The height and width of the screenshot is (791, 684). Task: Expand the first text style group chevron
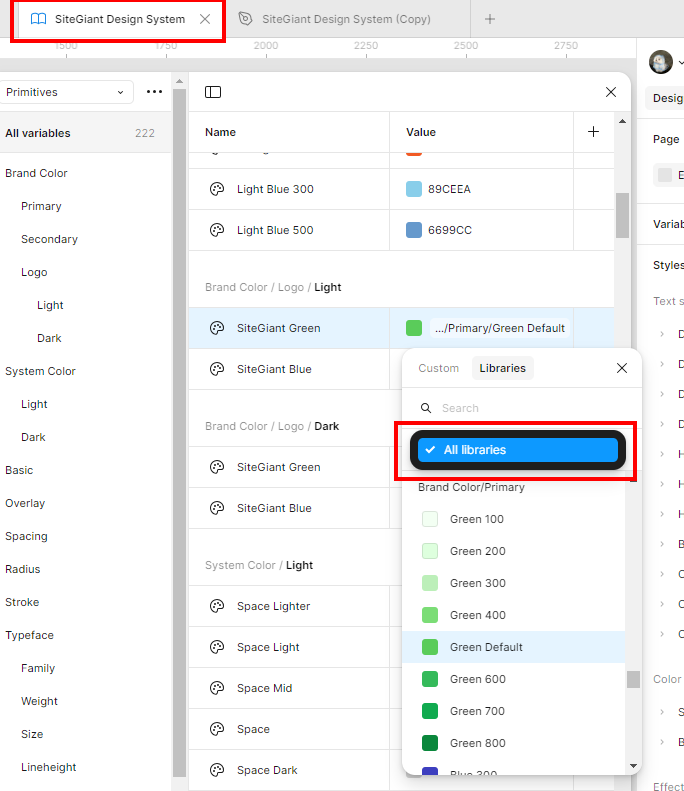pyautogui.click(x=662, y=334)
